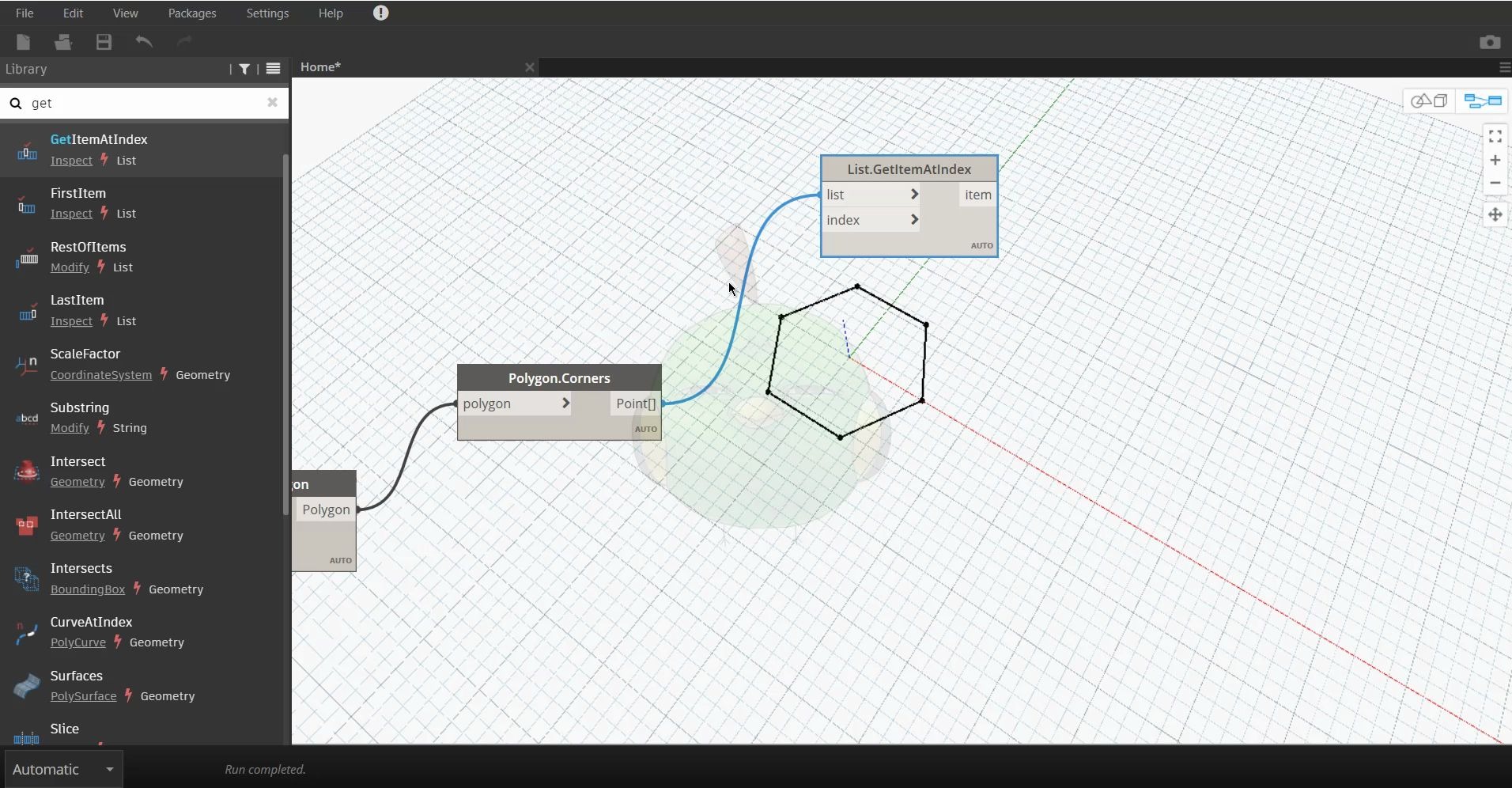Switch to background 3D preview navigation
Viewport: 1512px width, 788px height.
tap(1430, 101)
